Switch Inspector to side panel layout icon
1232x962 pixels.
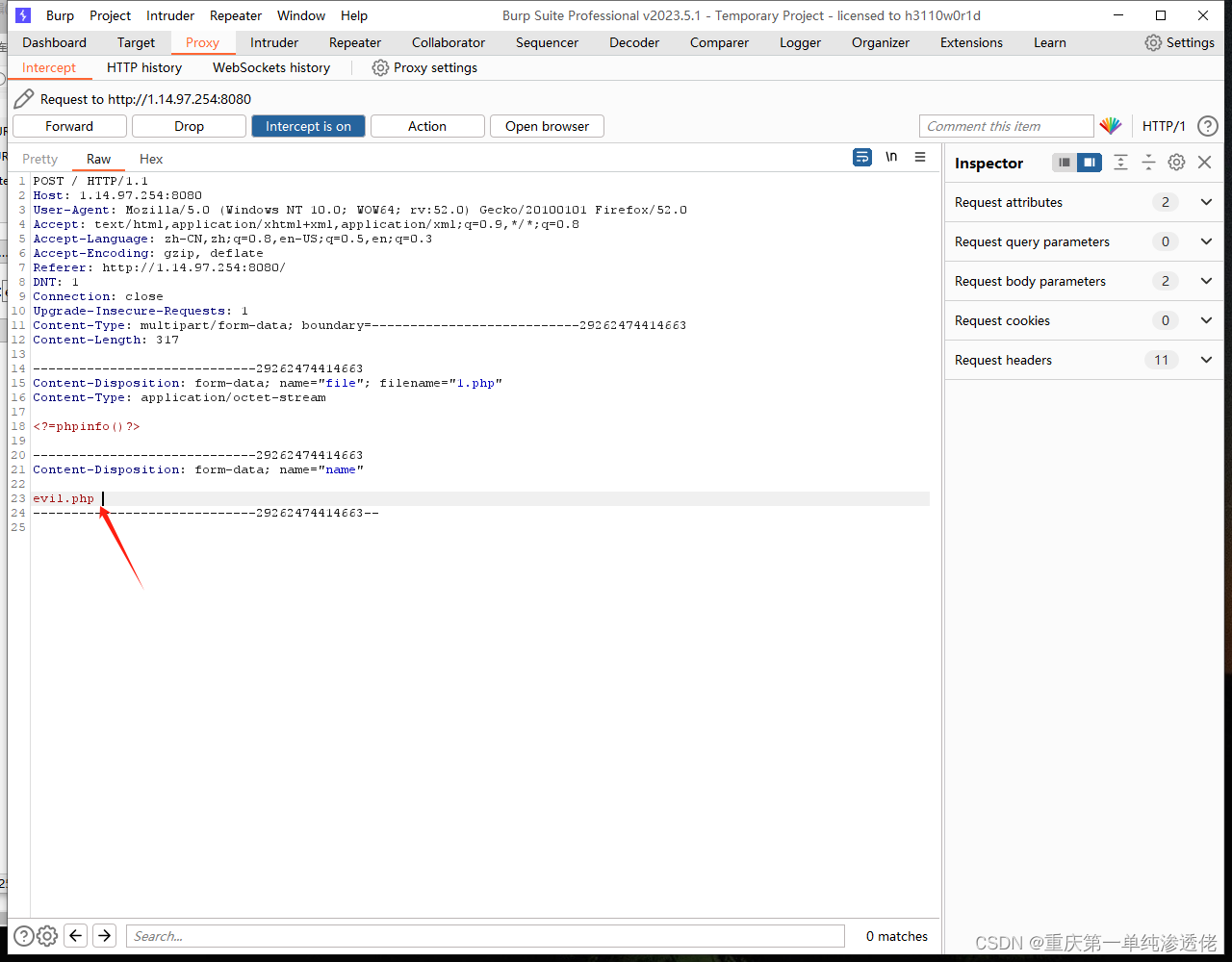pyautogui.click(x=1090, y=163)
